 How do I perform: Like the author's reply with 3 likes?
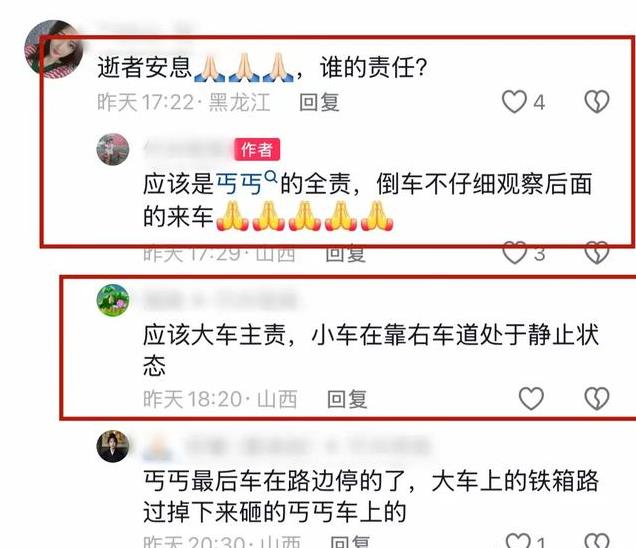(x=515, y=254)
